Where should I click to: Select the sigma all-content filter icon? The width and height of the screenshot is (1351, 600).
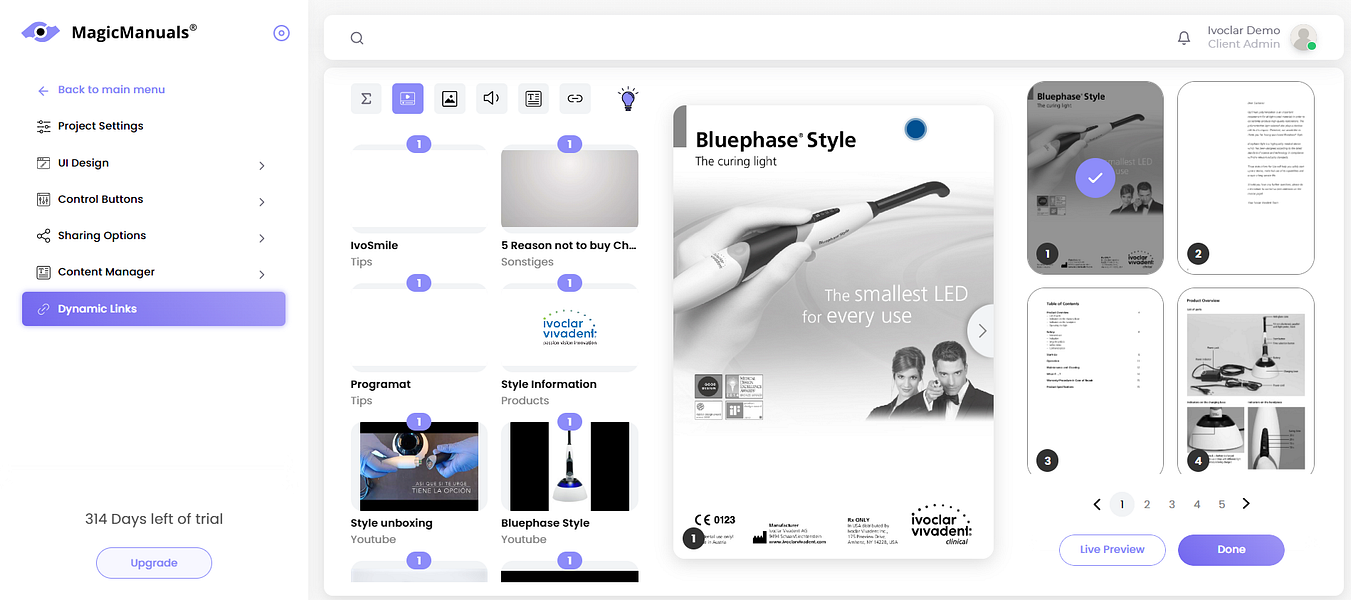click(366, 98)
